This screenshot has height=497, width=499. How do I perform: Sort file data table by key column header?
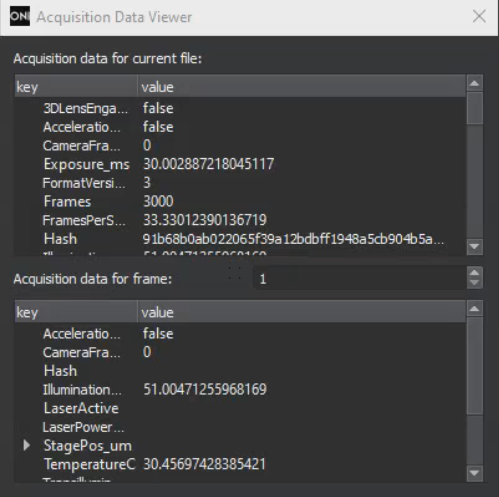pos(76,87)
